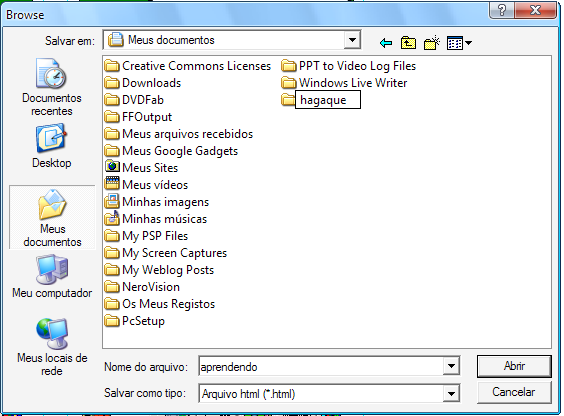
Task: Select the Meus Google Gadgets folder icon
Action: 112,151
